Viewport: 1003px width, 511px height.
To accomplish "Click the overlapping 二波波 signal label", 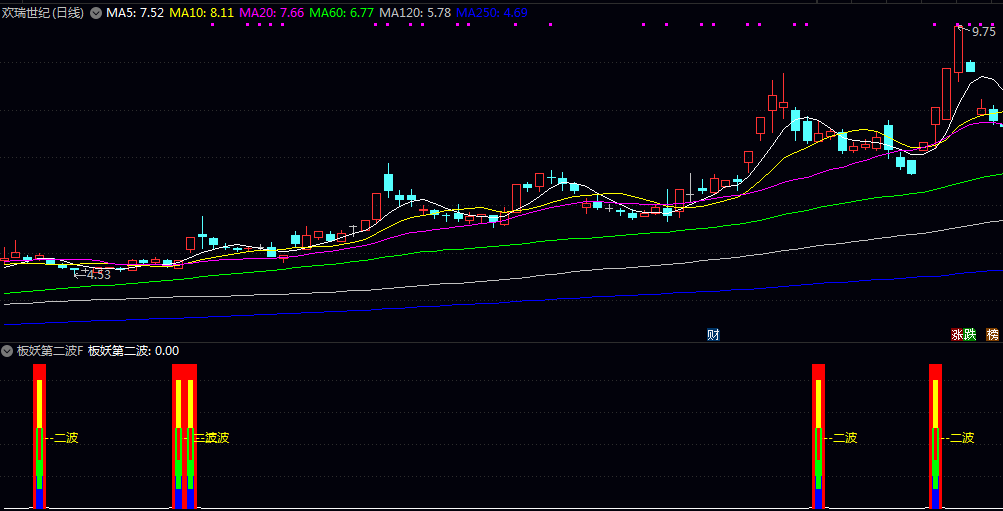I will point(212,438).
